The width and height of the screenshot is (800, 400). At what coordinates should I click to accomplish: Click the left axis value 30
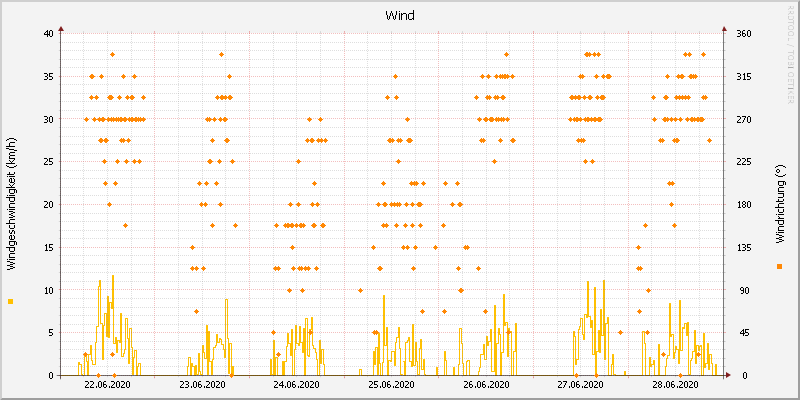coord(48,119)
